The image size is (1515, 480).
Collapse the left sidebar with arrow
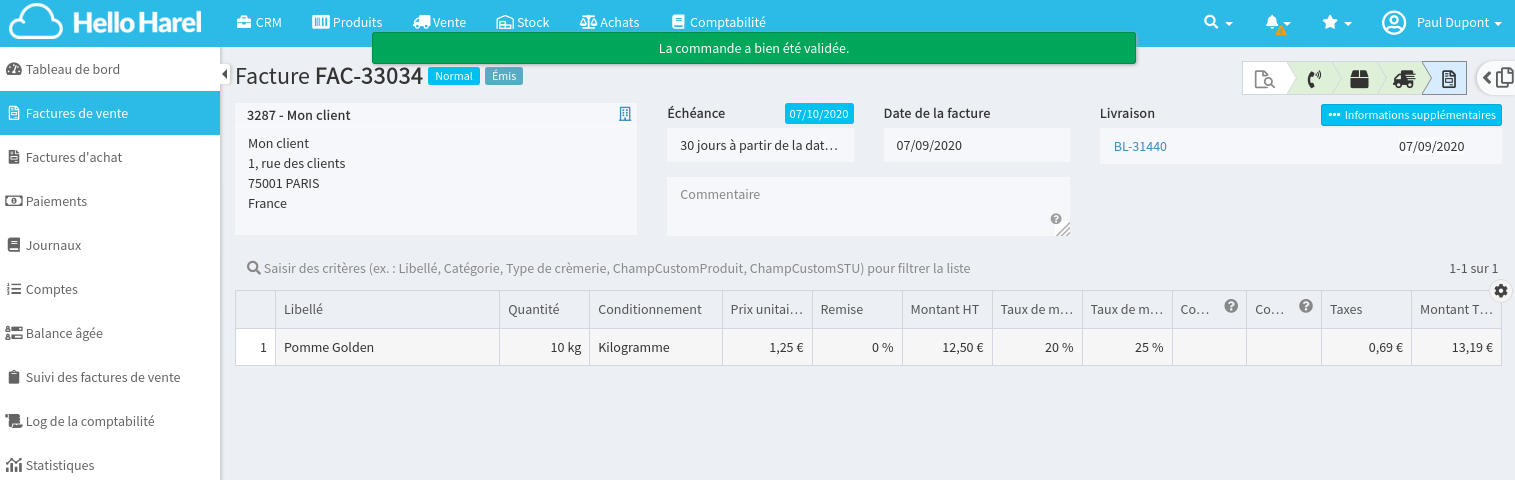pos(225,75)
